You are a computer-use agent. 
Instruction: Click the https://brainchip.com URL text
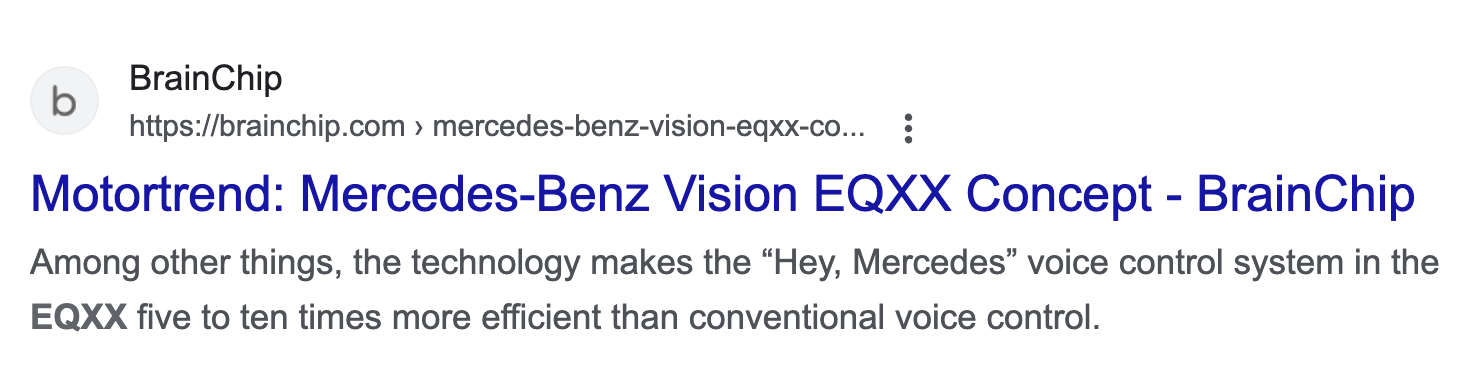pyautogui.click(x=267, y=128)
